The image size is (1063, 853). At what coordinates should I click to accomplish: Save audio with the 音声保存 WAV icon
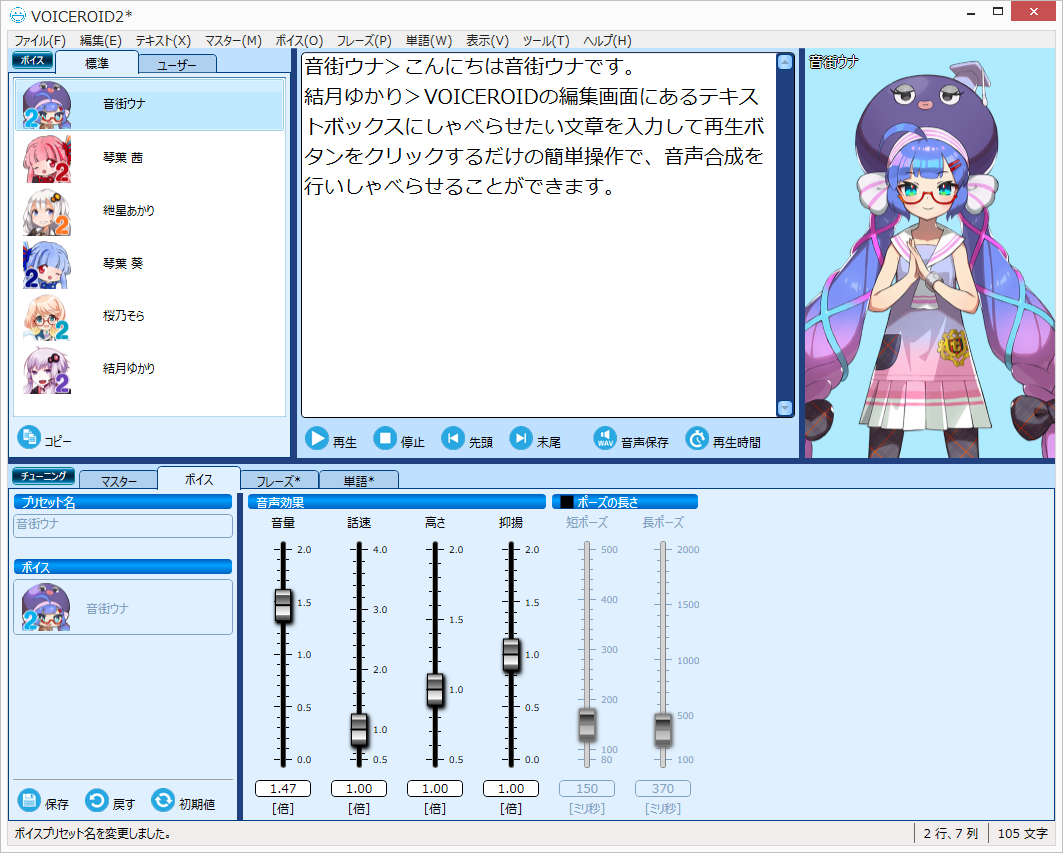point(605,439)
